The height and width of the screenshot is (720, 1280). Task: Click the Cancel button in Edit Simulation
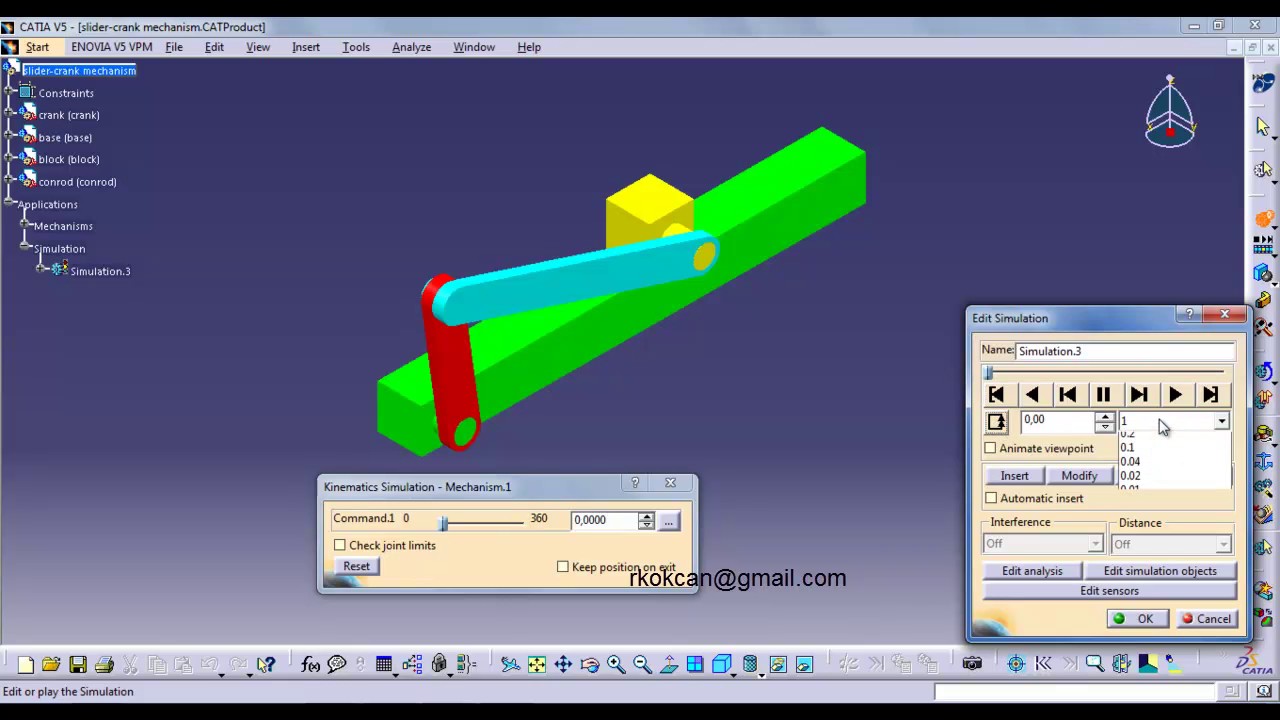(1205, 619)
